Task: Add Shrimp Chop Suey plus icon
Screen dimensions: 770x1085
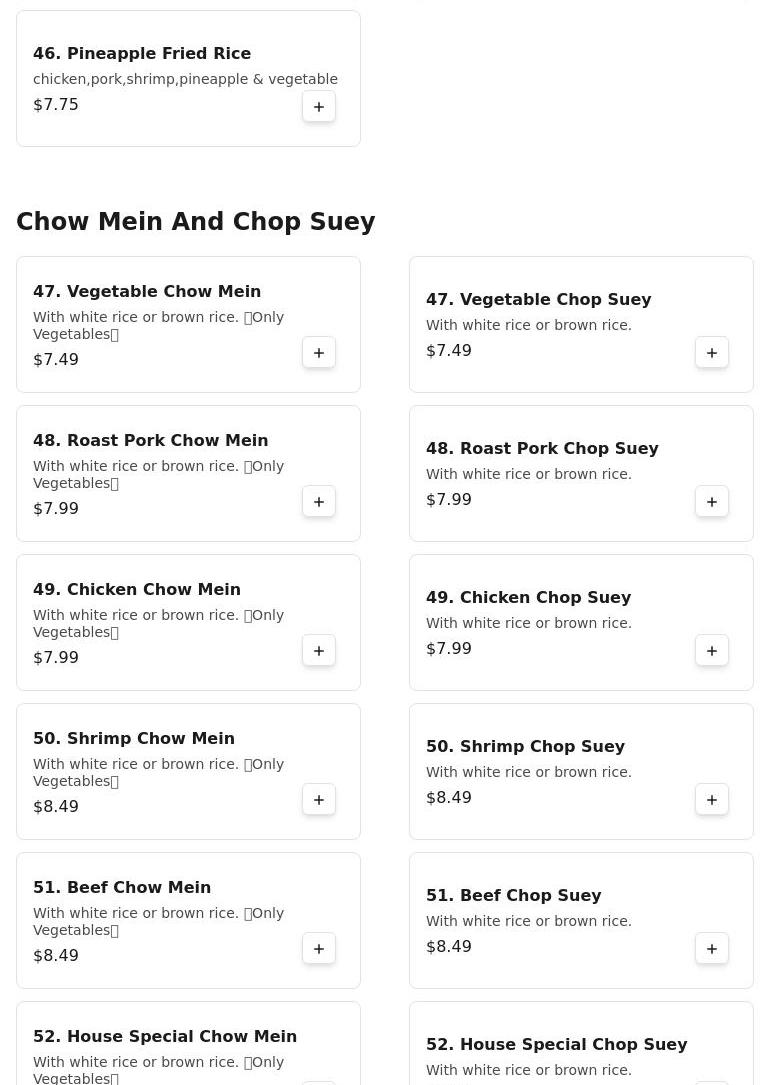Action: pyautogui.click(x=712, y=800)
